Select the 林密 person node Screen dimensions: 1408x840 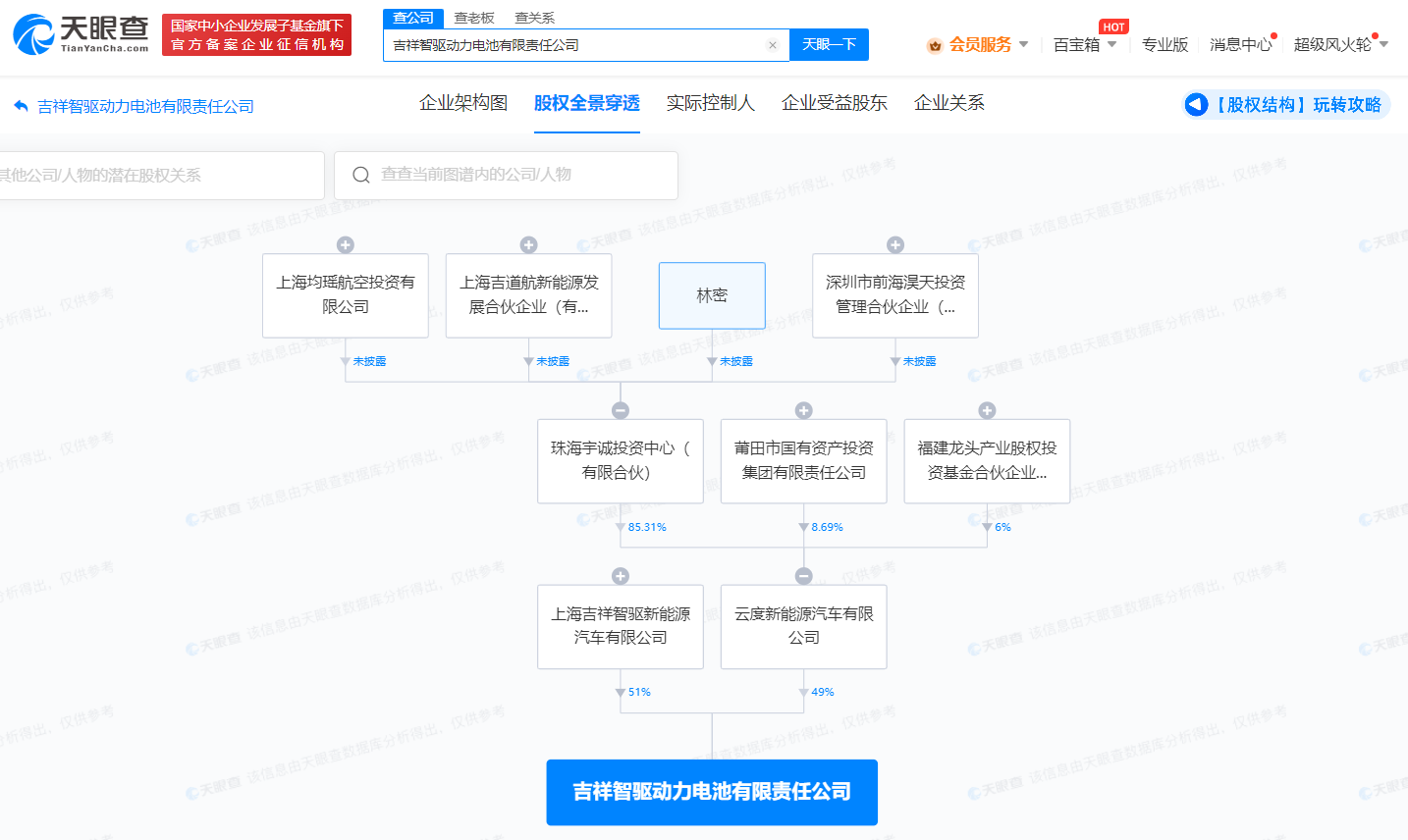(x=712, y=295)
